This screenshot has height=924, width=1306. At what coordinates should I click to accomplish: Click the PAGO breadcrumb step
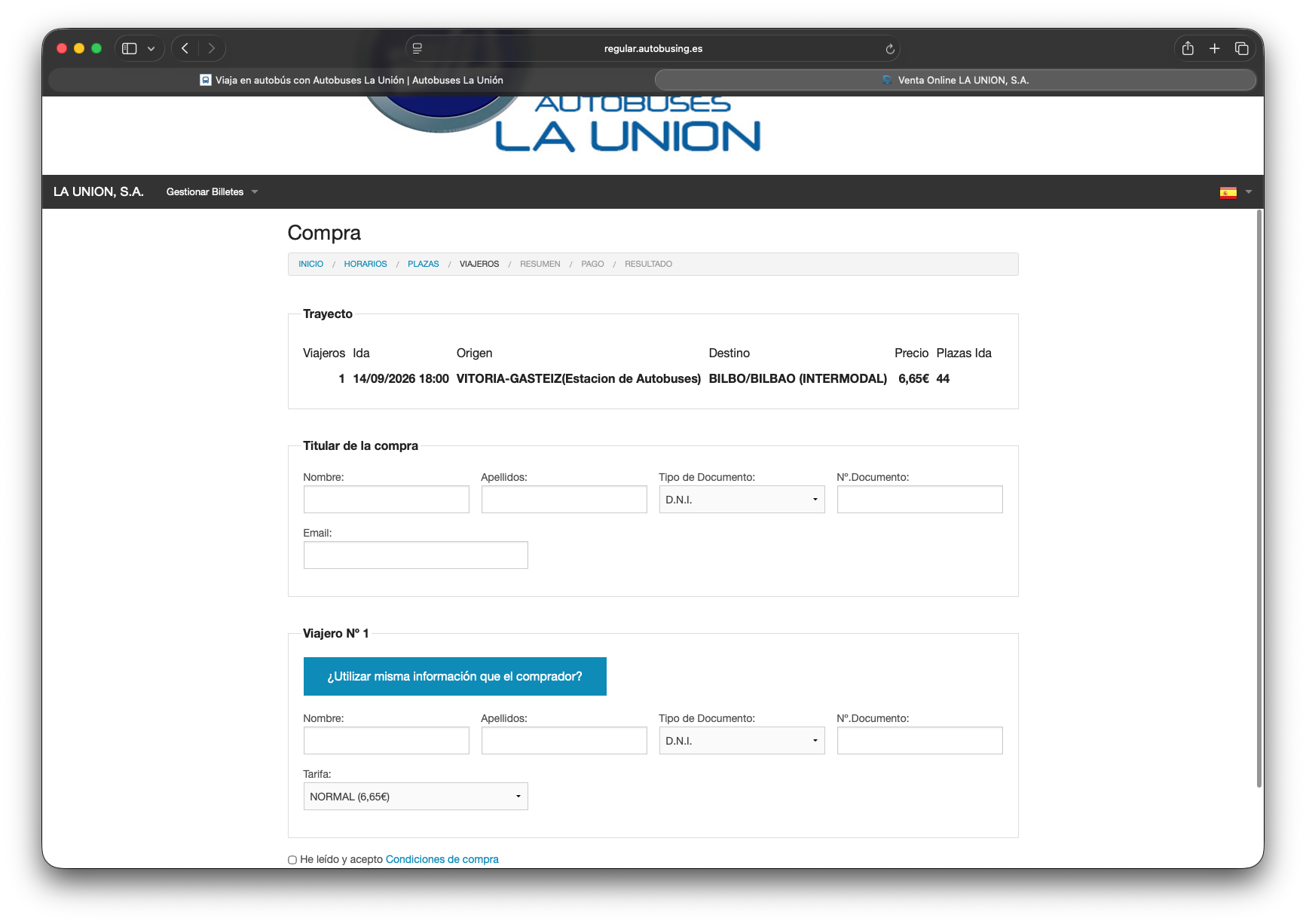[592, 264]
